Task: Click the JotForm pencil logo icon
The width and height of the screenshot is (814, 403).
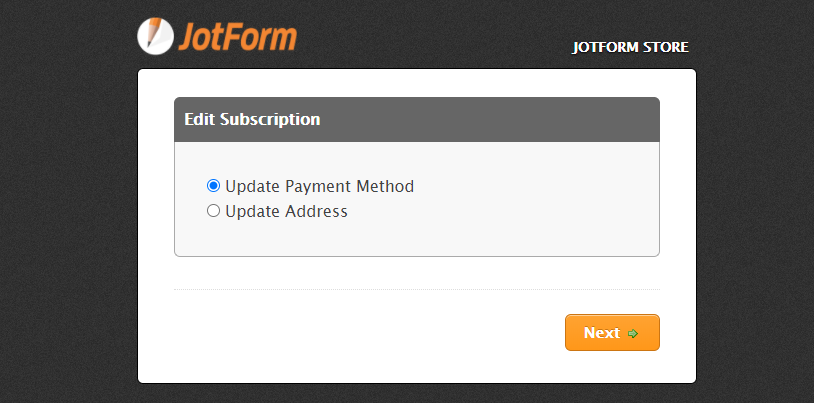Action: (x=155, y=36)
